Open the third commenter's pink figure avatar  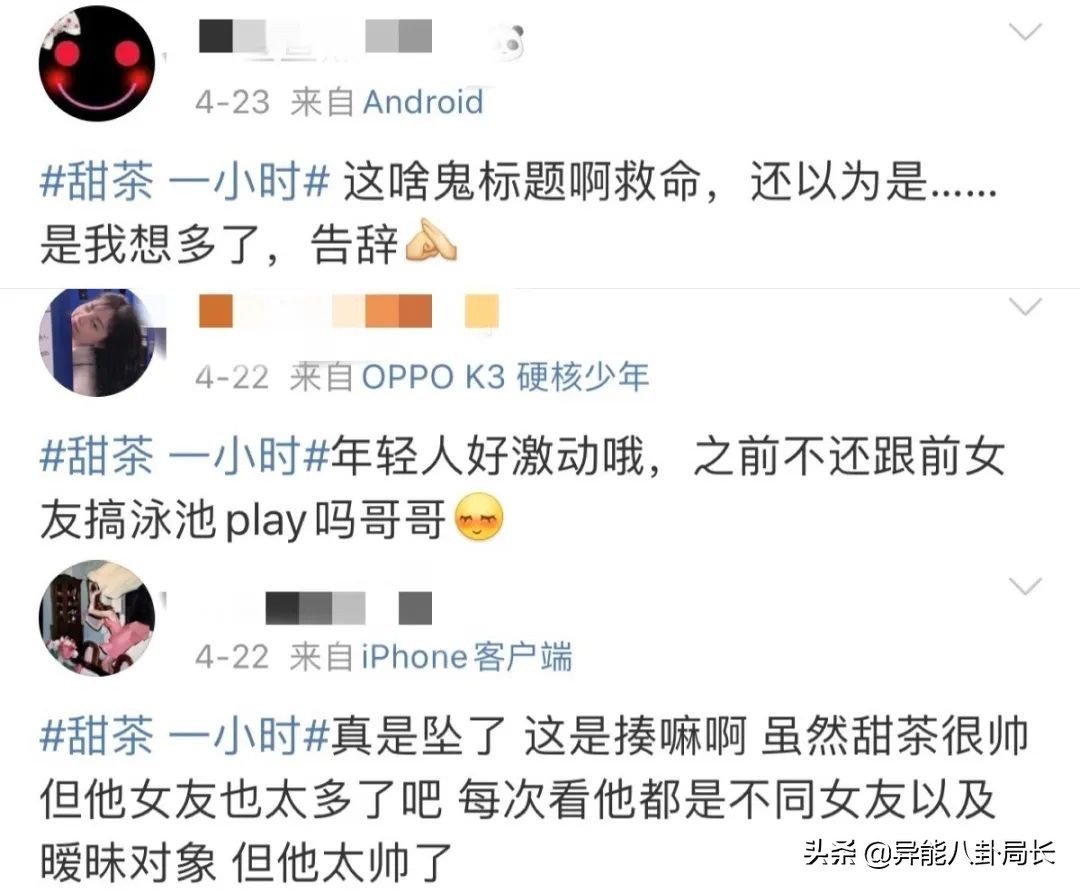[97, 618]
